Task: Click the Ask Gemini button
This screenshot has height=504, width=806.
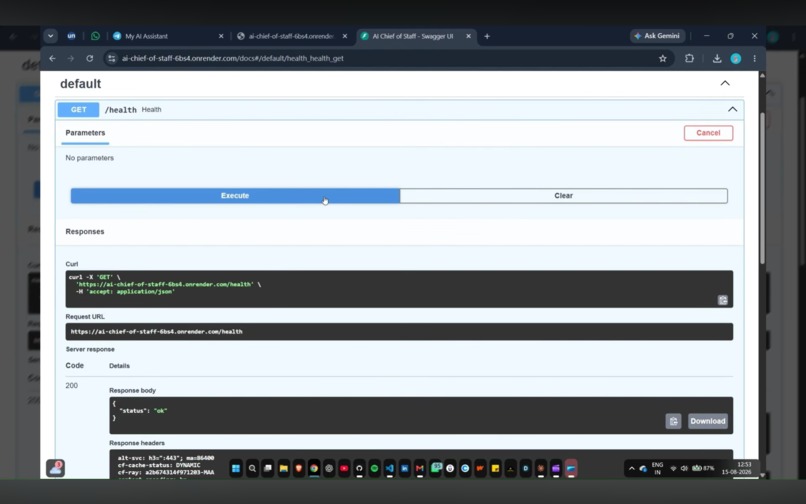Action: [x=657, y=36]
